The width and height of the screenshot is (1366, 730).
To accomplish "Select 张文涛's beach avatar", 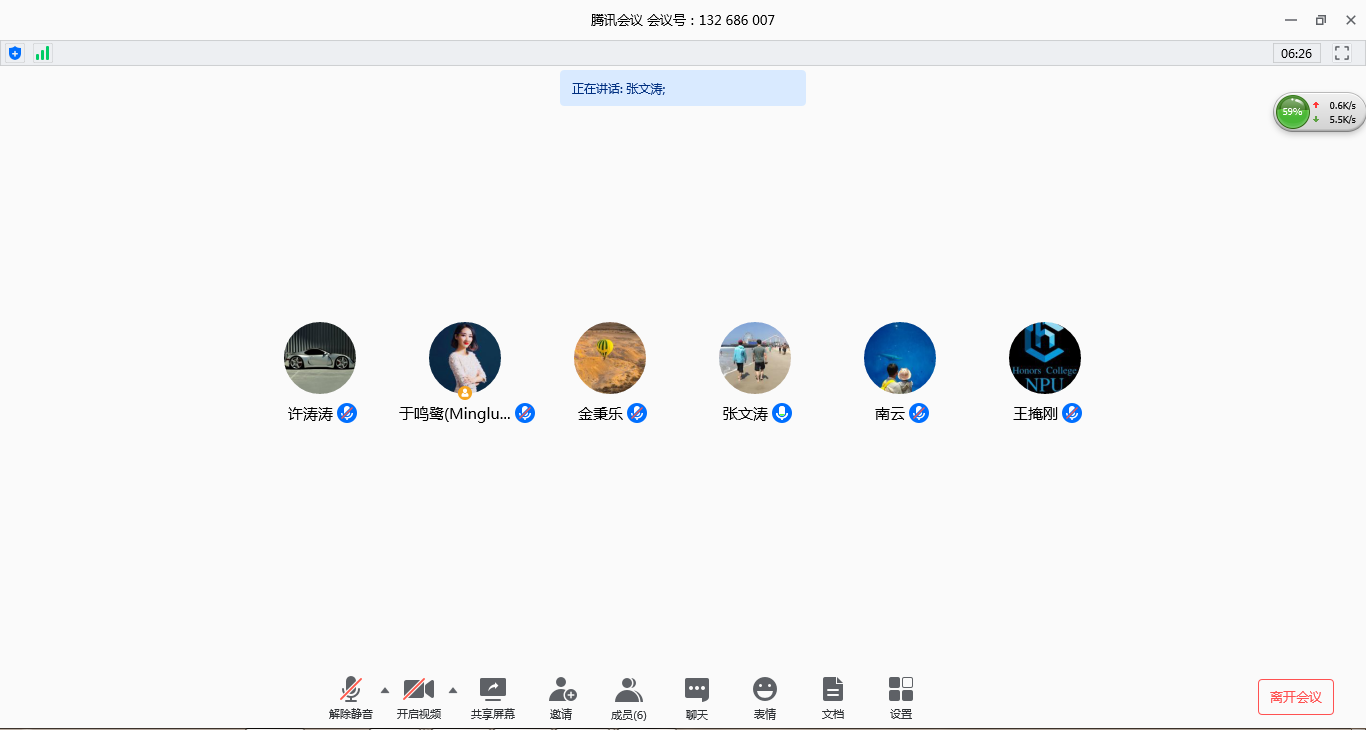I will pos(755,358).
